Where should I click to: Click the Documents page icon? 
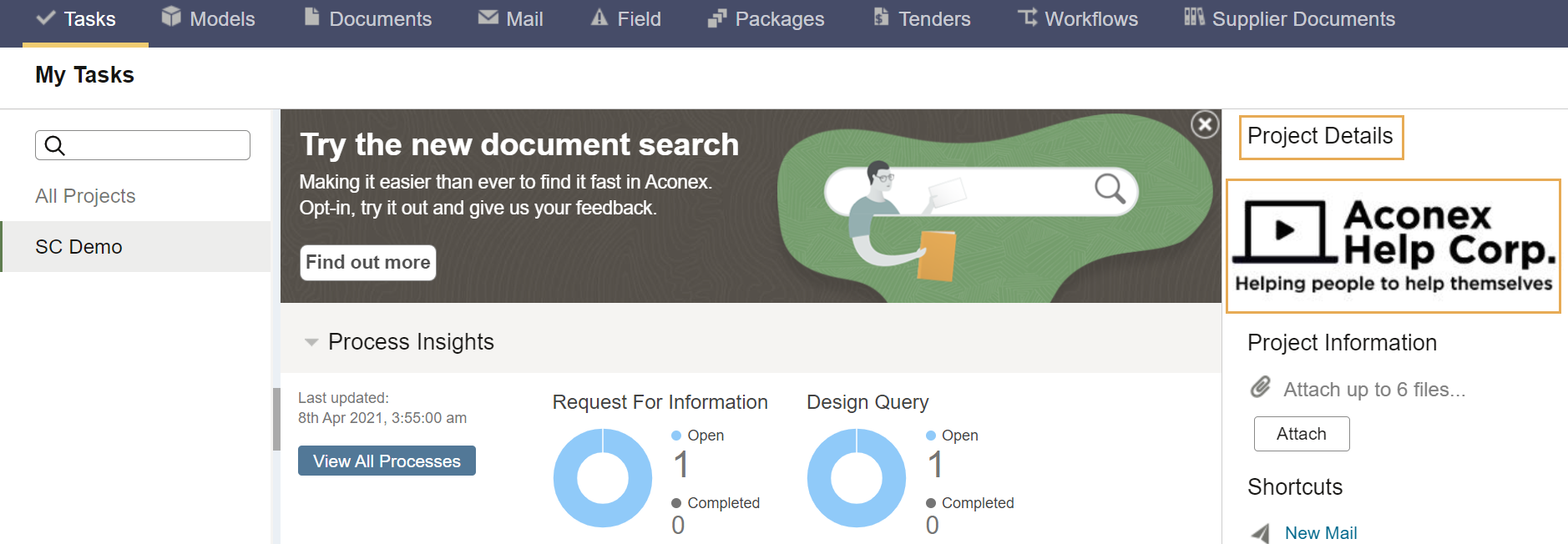(x=311, y=17)
